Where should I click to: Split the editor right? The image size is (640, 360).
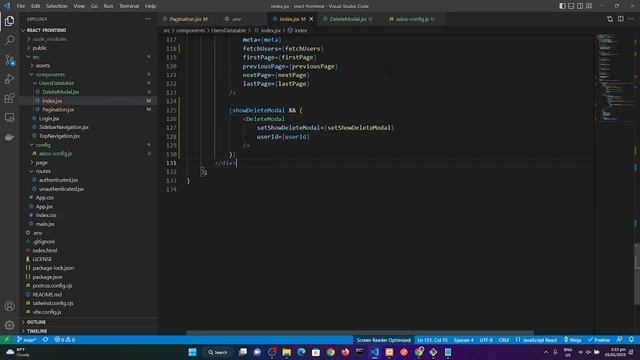[620, 19]
